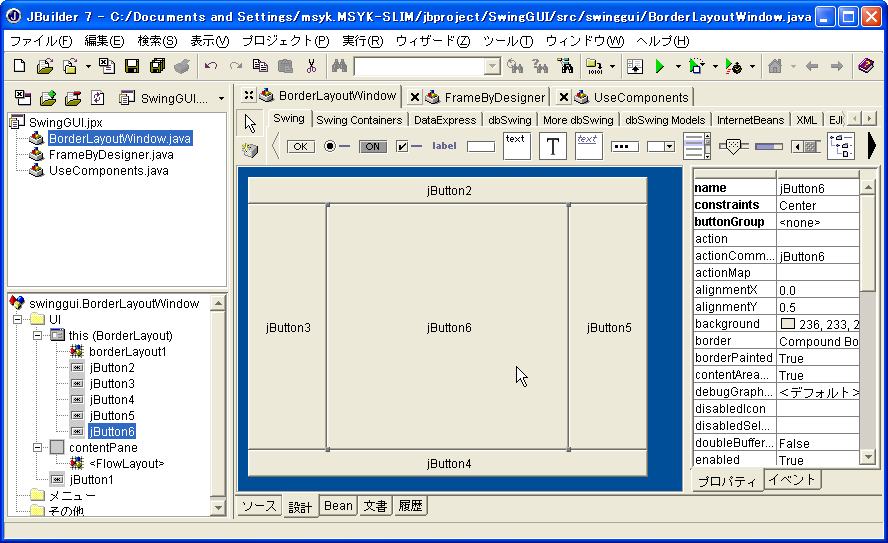Open the search text combo box dropdown
Image resolution: width=888 pixels, height=543 pixels.
click(x=492, y=67)
